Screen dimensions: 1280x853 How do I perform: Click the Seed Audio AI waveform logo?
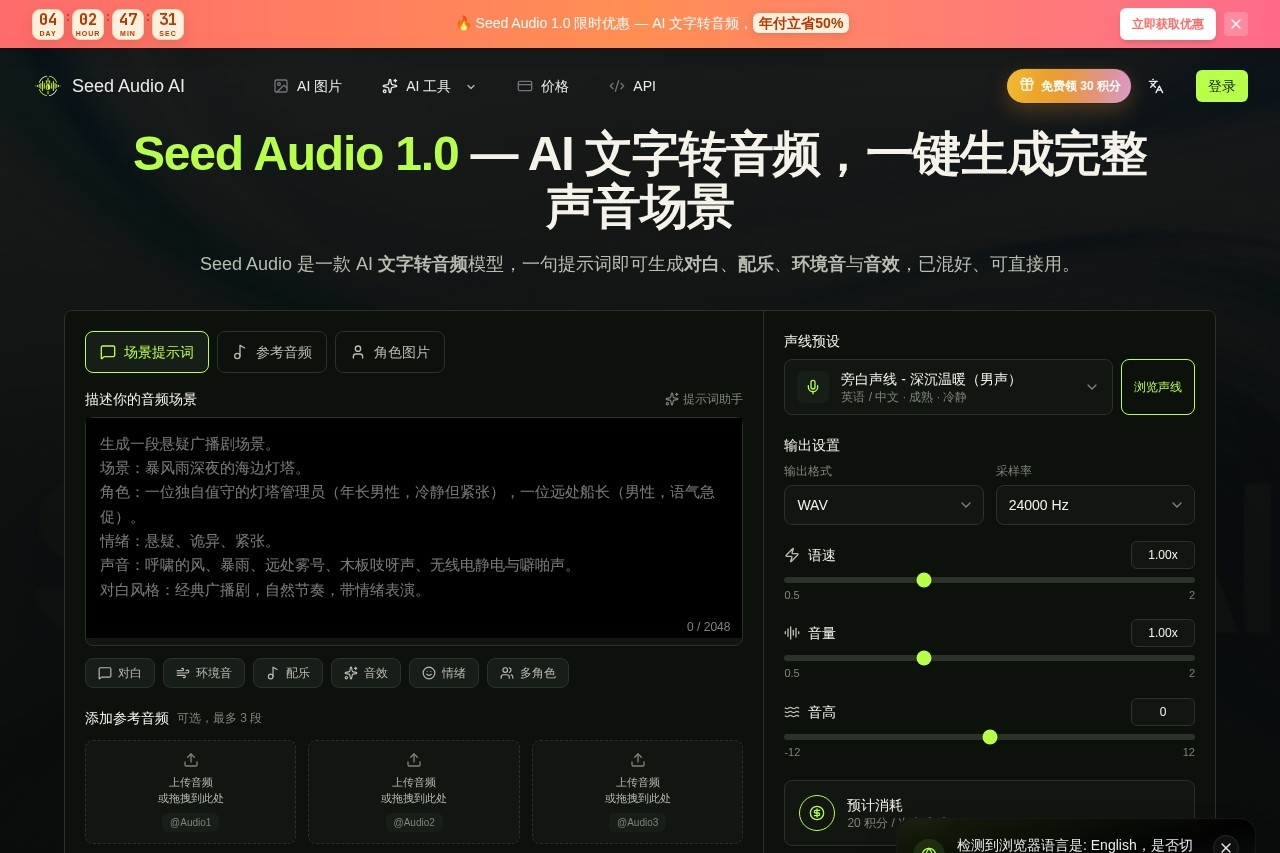[x=48, y=86]
